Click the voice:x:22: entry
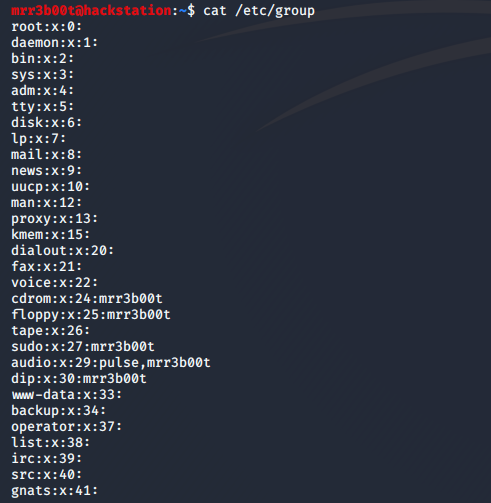The image size is (491, 503). pyautogui.click(x=55, y=283)
